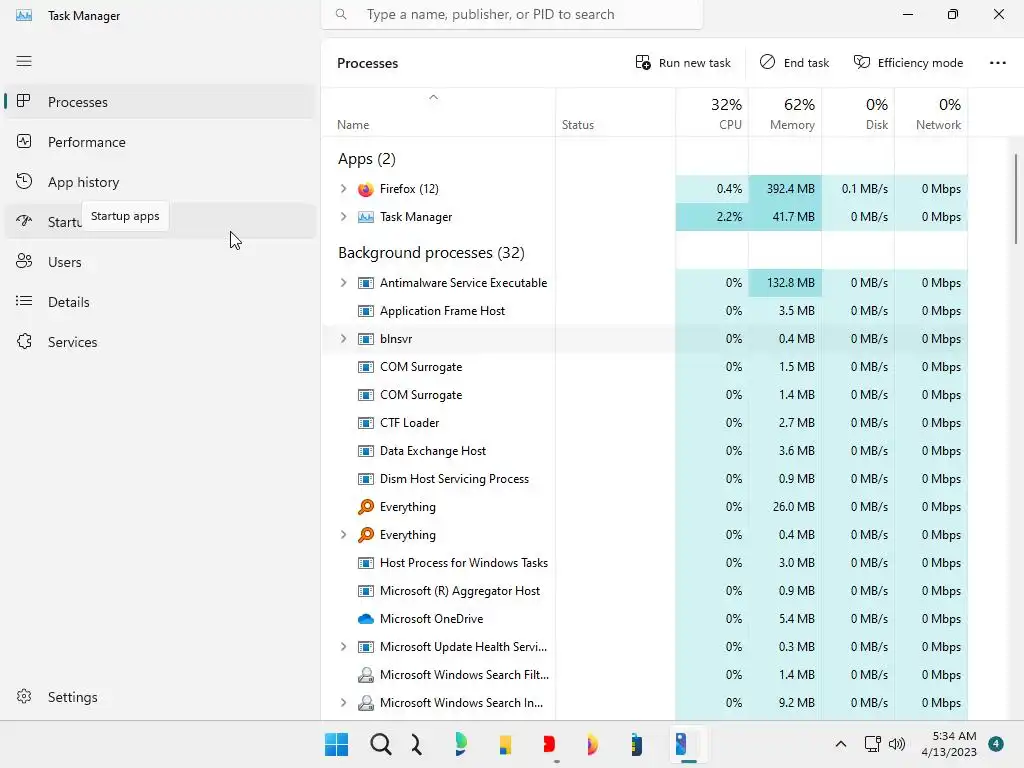This screenshot has height=768, width=1024.
Task: Click the Microsoft Windows Search Filt... icon
Action: pos(366,675)
